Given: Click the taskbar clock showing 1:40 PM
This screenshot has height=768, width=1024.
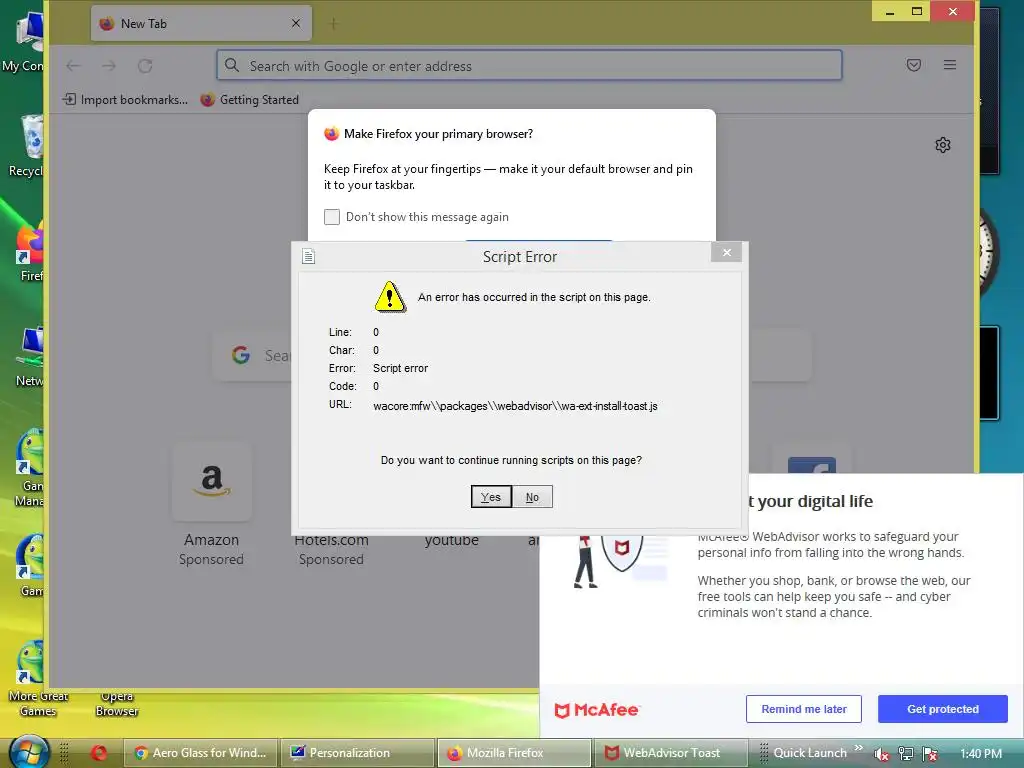Looking at the screenshot, I should point(980,754).
